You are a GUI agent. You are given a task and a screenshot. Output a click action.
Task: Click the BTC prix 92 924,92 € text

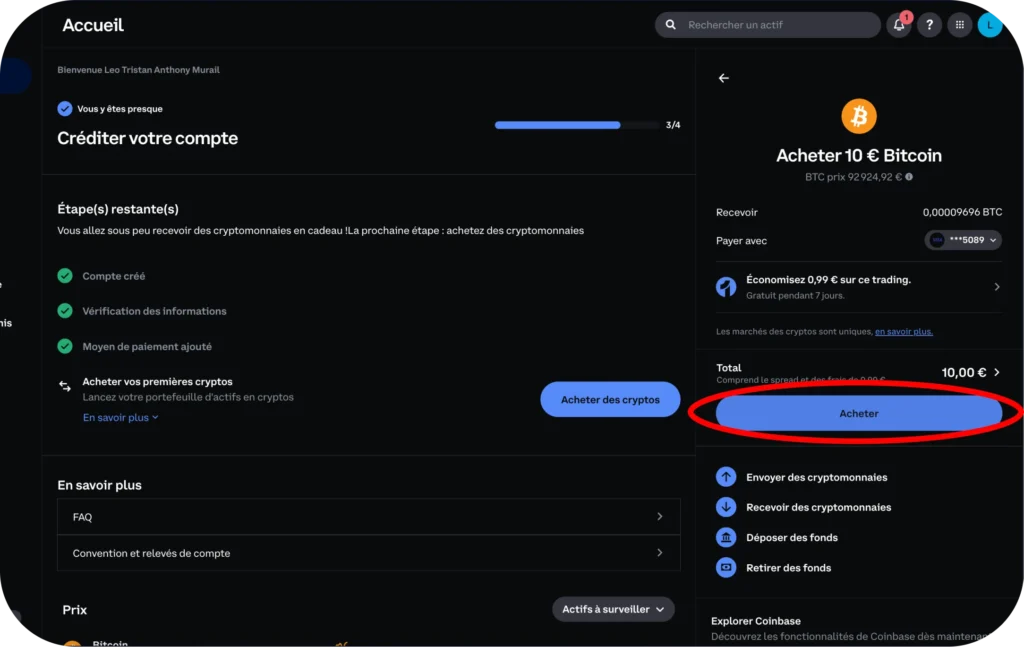click(x=853, y=177)
